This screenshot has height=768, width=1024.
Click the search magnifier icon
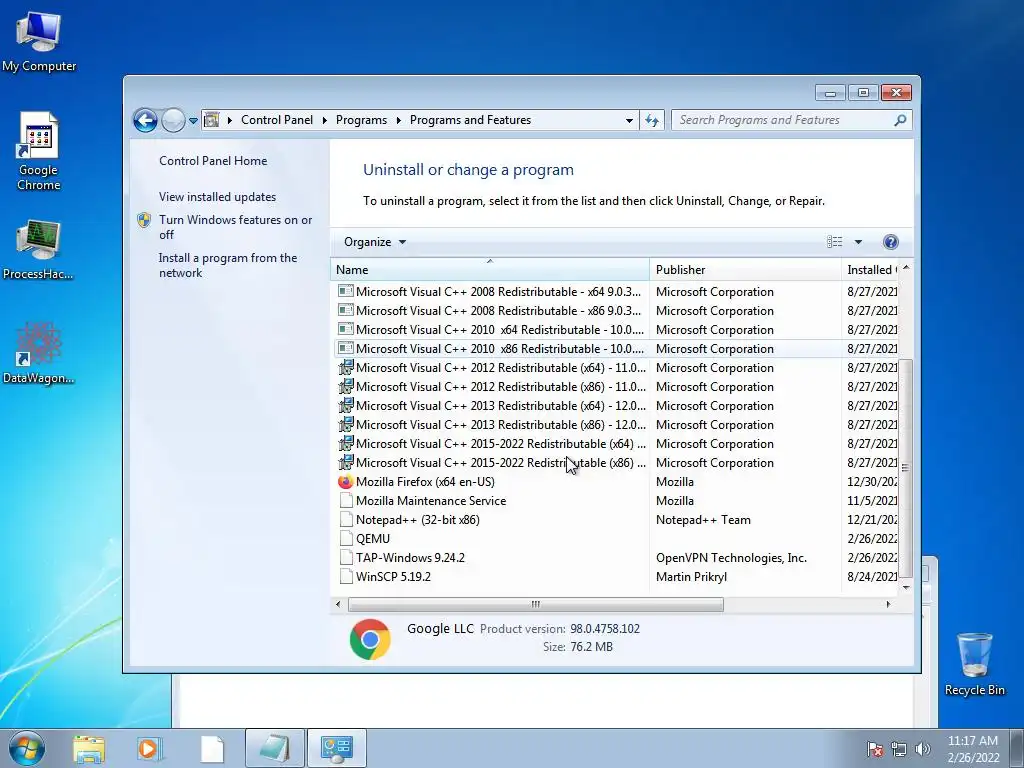[x=900, y=120]
